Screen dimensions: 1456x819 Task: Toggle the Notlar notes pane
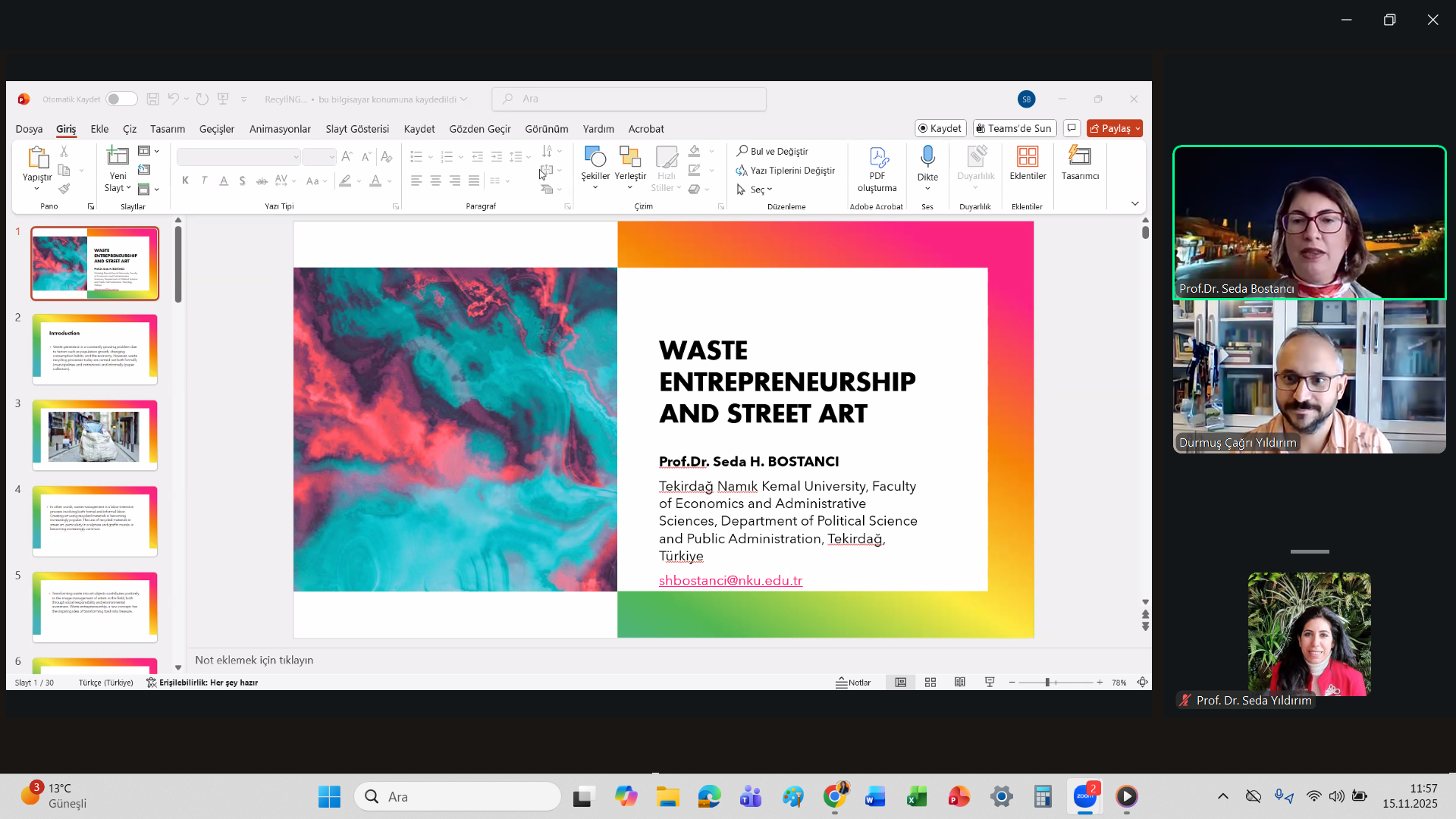click(x=853, y=682)
